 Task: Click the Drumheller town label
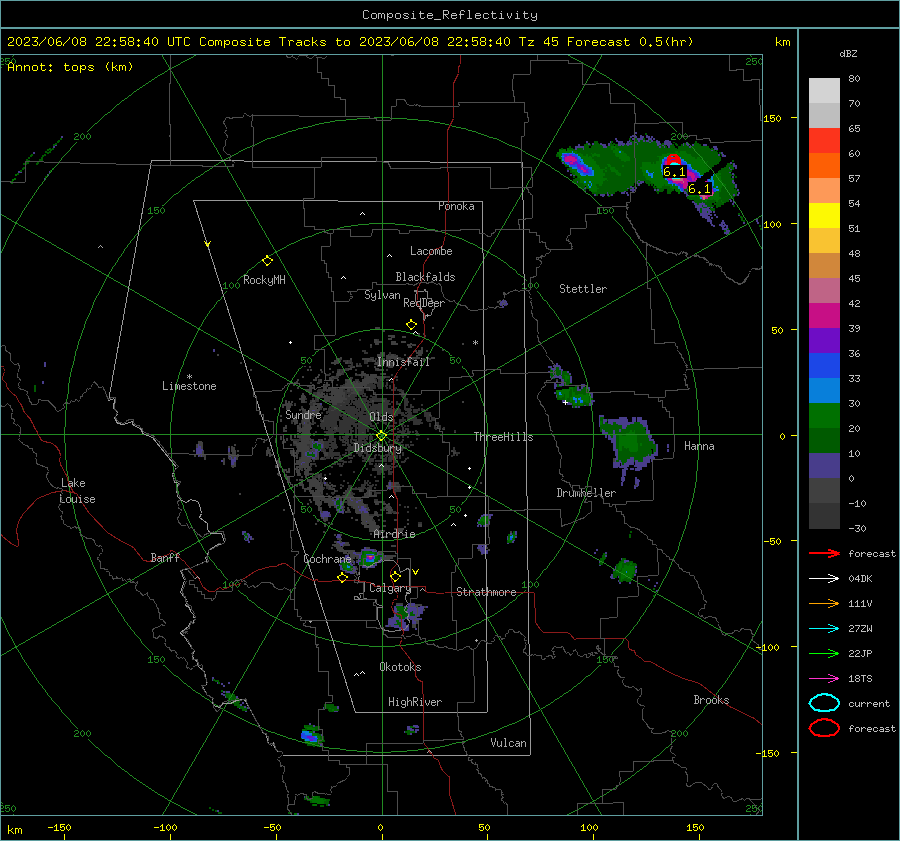tap(586, 493)
